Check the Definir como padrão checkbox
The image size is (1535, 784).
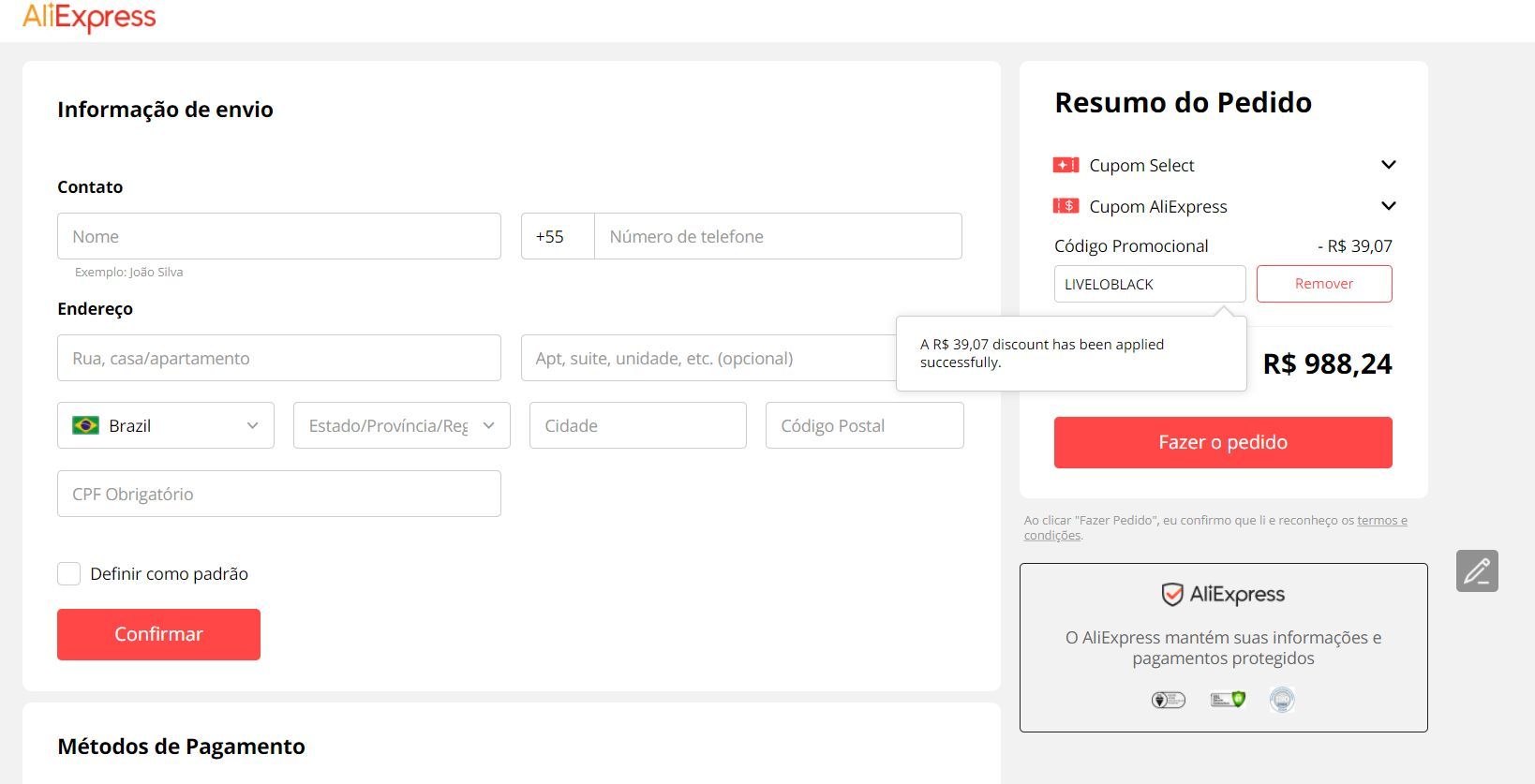click(68, 574)
